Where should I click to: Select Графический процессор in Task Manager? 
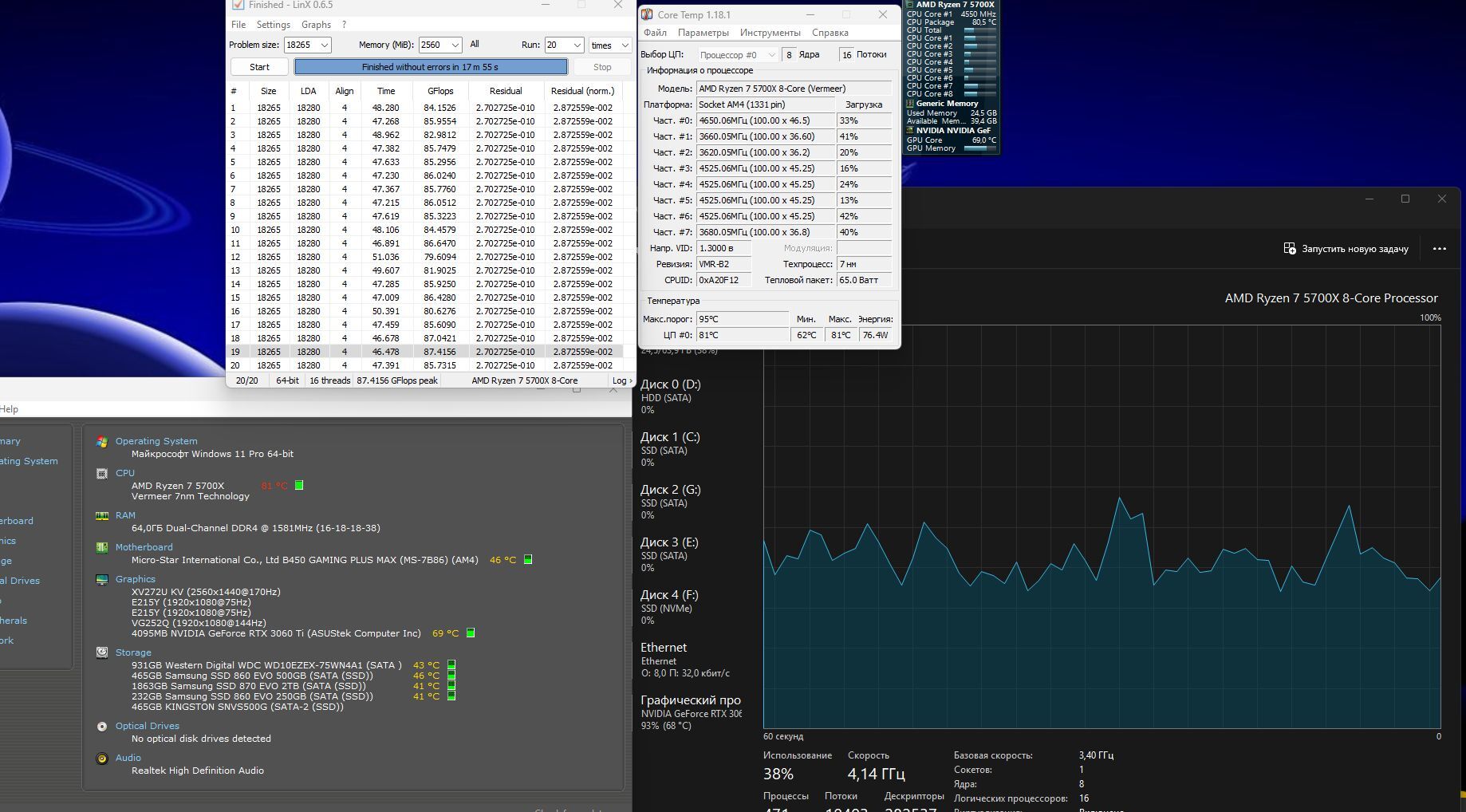(x=691, y=712)
